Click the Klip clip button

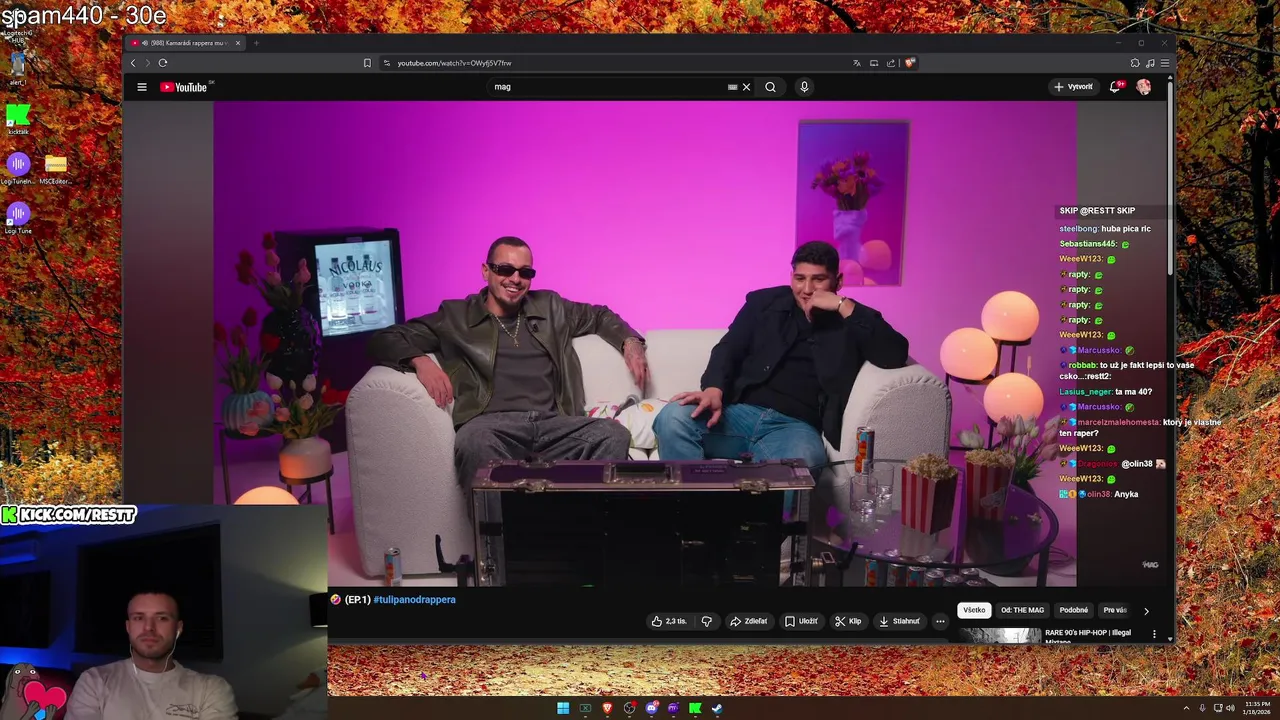[x=848, y=621]
